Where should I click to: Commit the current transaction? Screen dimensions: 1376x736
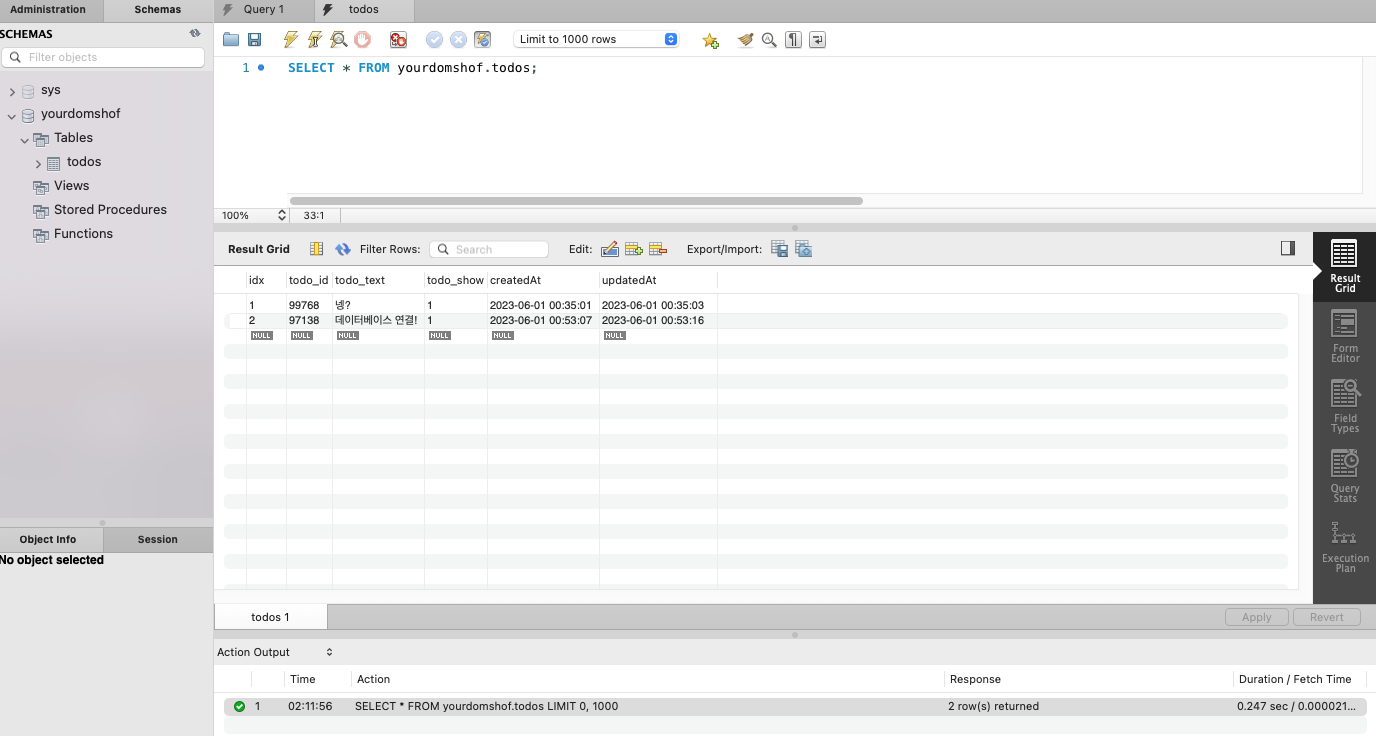tap(434, 40)
